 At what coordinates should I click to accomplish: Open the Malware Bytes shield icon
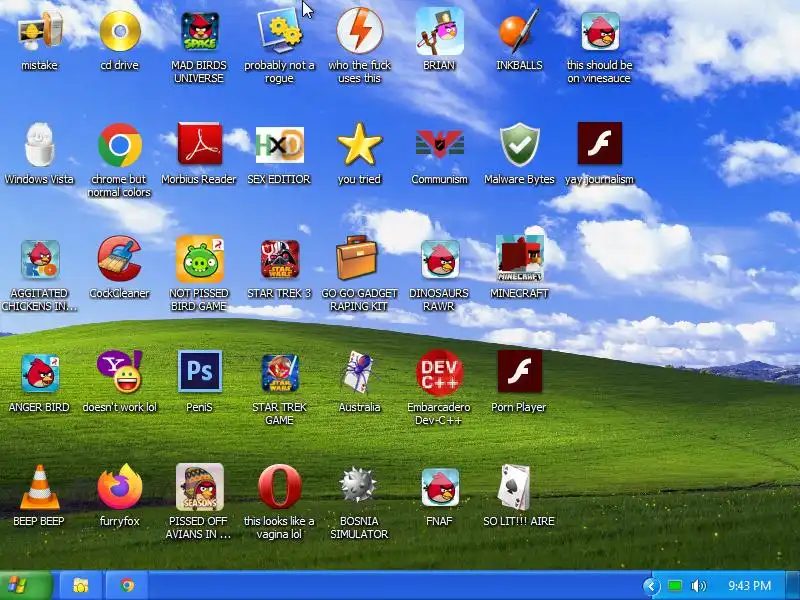519,145
